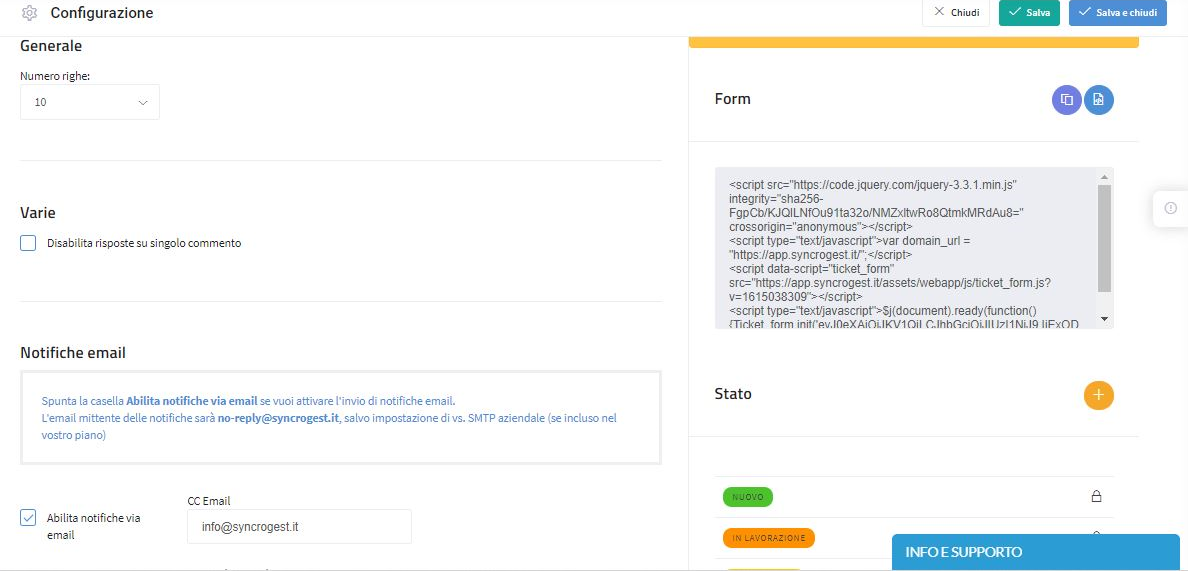Click the CC Email label
1188x571 pixels.
point(209,501)
